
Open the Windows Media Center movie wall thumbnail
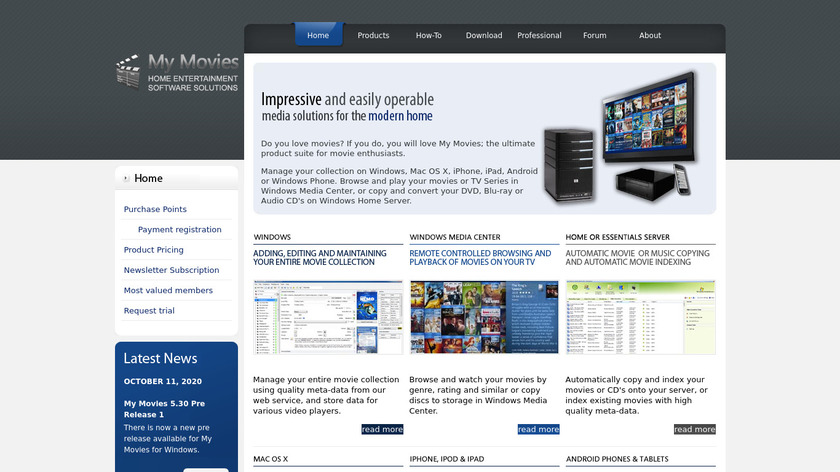click(x=484, y=317)
